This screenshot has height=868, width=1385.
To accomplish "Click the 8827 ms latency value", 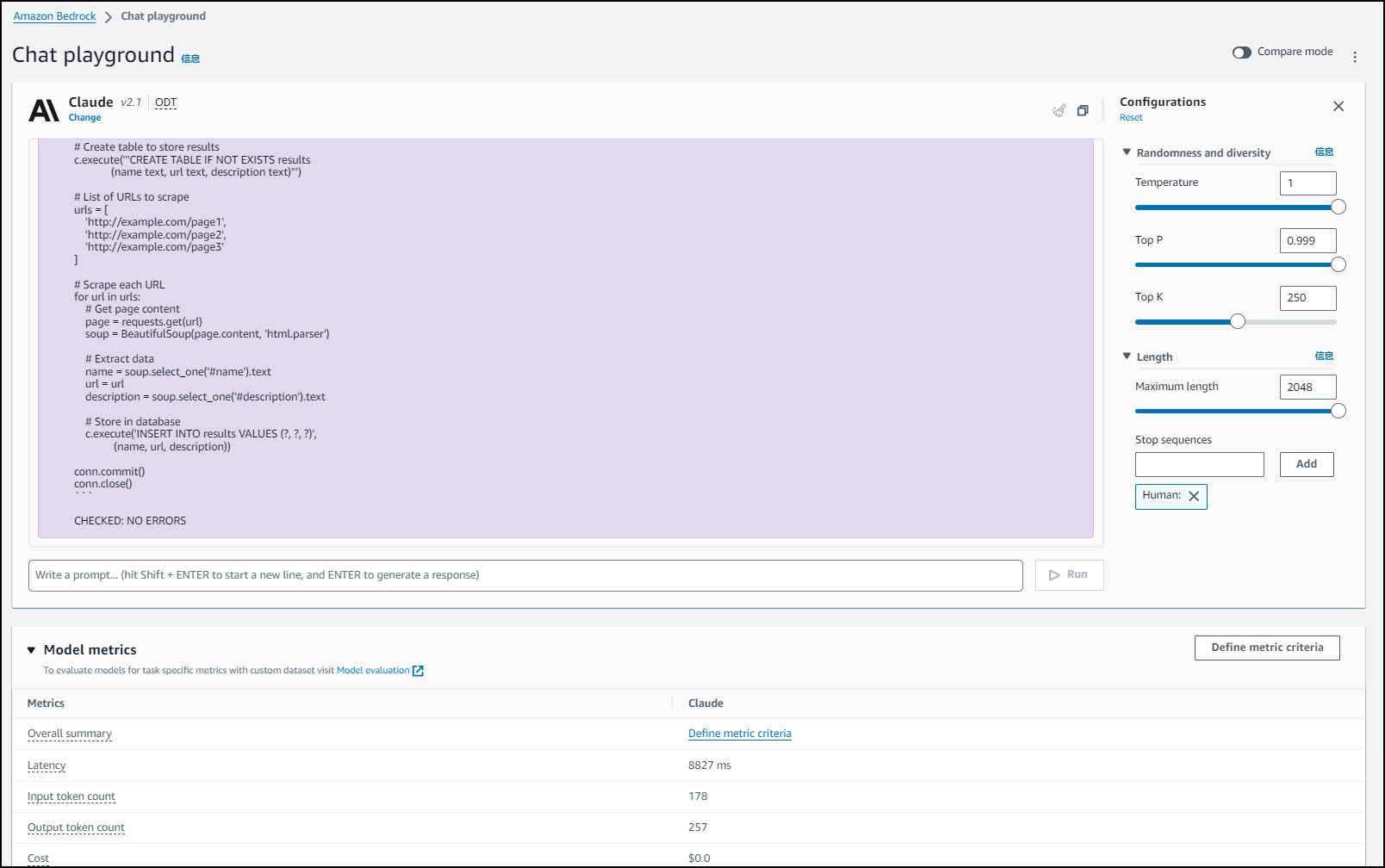I will 710,766.
